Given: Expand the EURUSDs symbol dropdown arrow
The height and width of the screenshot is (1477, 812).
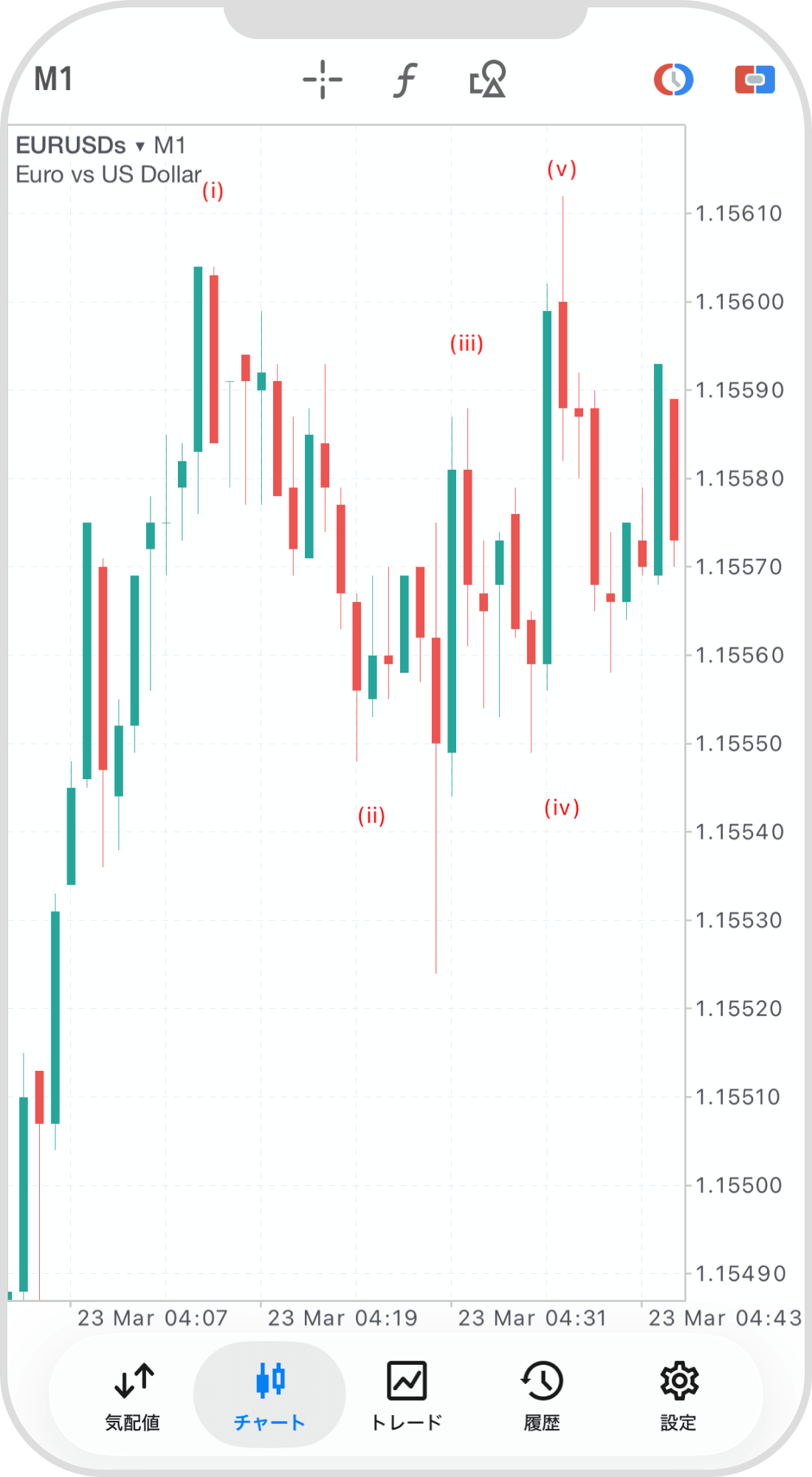Looking at the screenshot, I should coord(140,146).
